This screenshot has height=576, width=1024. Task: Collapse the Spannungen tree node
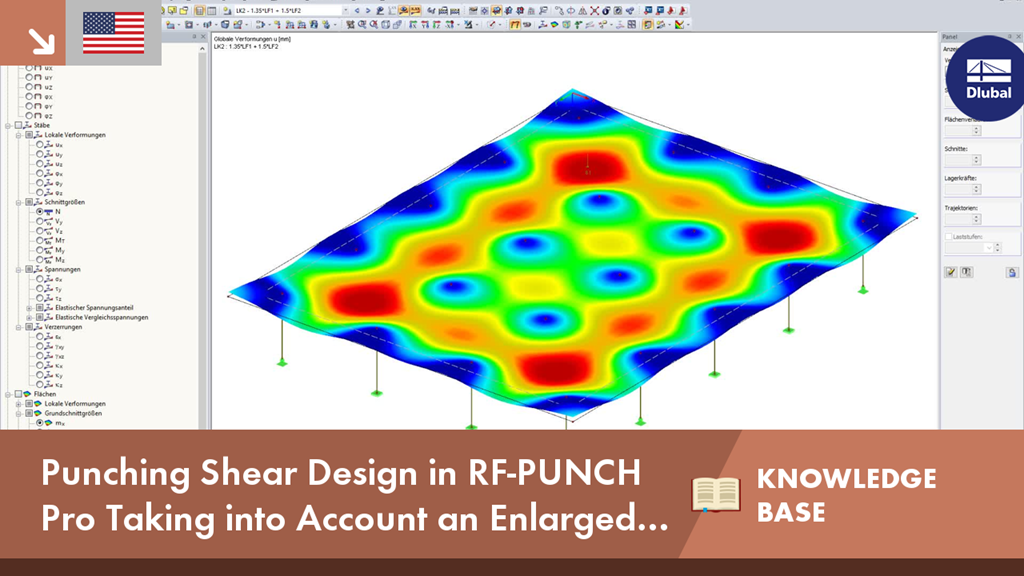(x=19, y=269)
